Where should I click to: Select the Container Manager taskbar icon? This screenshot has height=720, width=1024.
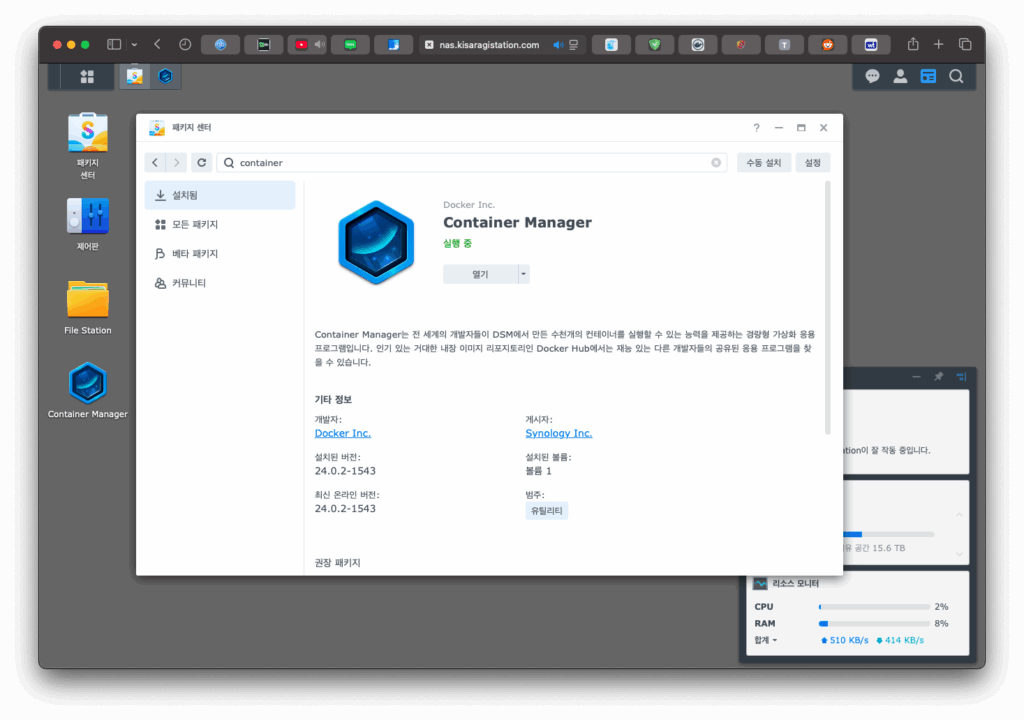[x=165, y=76]
